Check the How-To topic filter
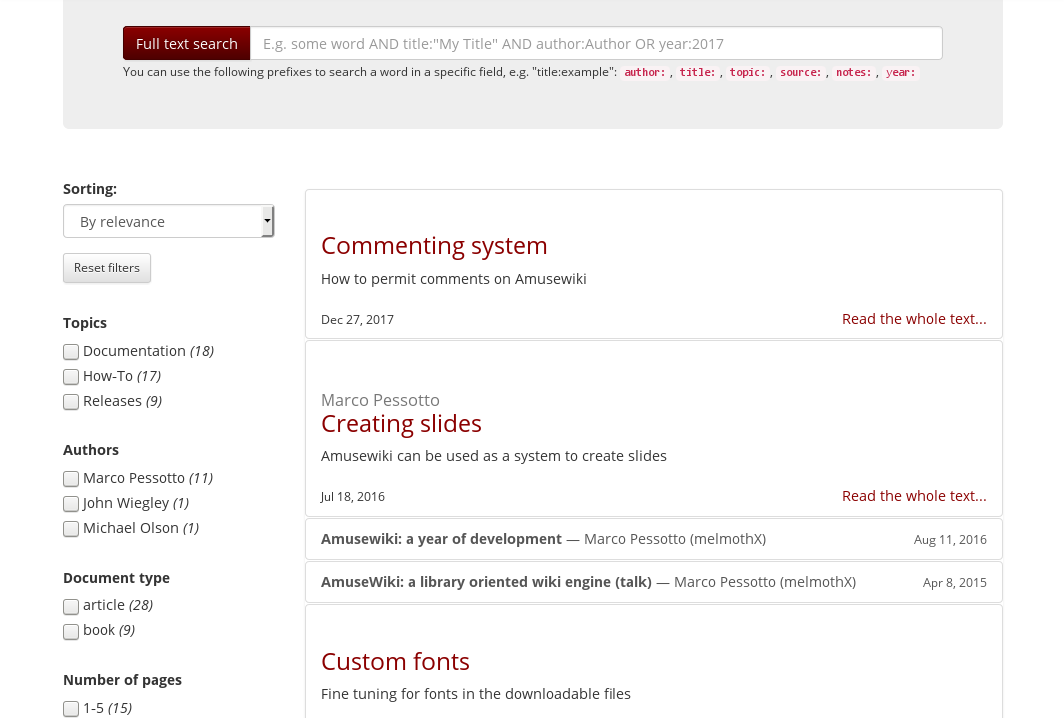 pos(71,377)
